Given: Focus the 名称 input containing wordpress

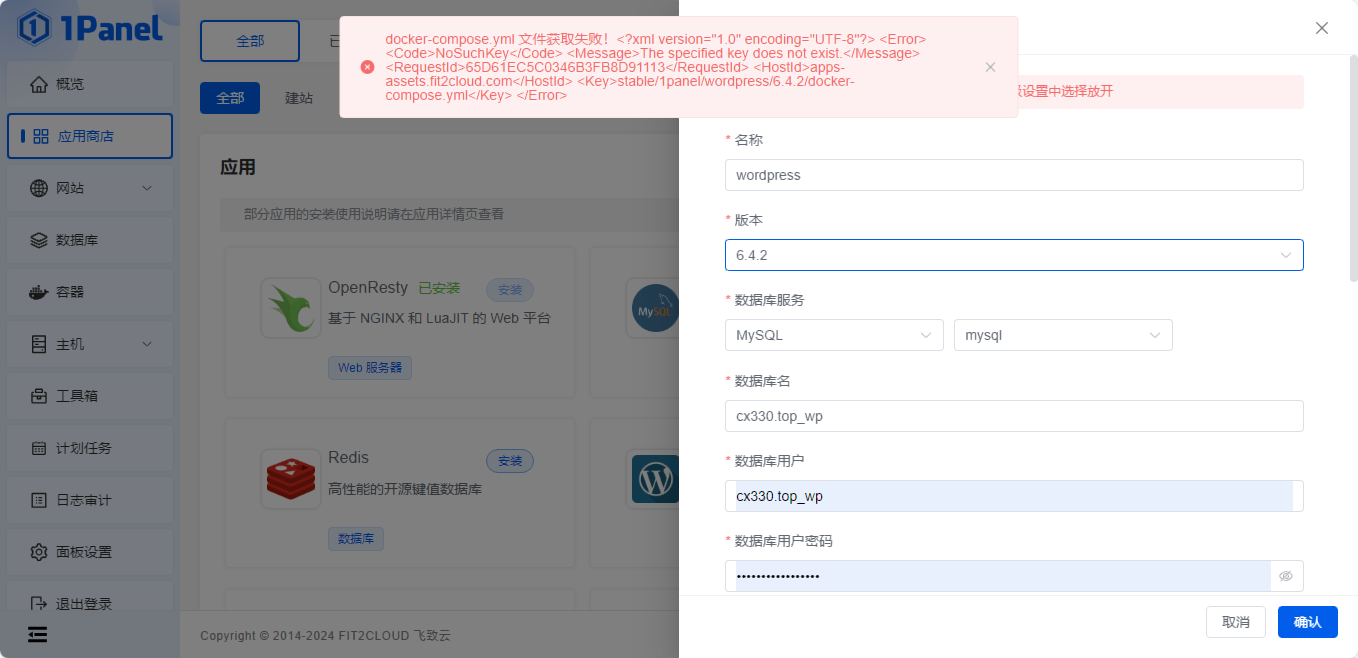Looking at the screenshot, I should click(x=1014, y=175).
